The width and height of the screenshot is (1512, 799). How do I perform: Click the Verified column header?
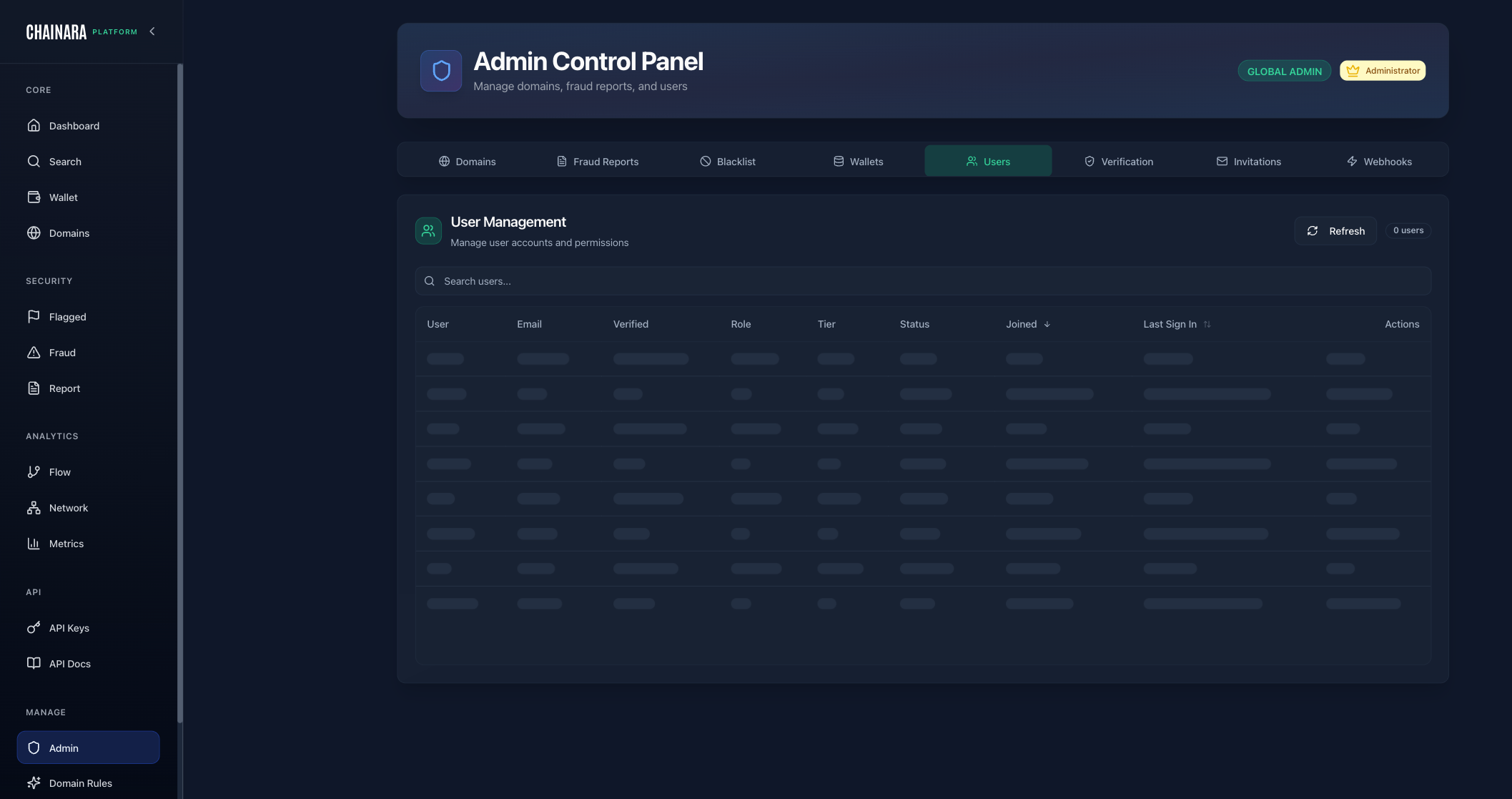tap(631, 324)
